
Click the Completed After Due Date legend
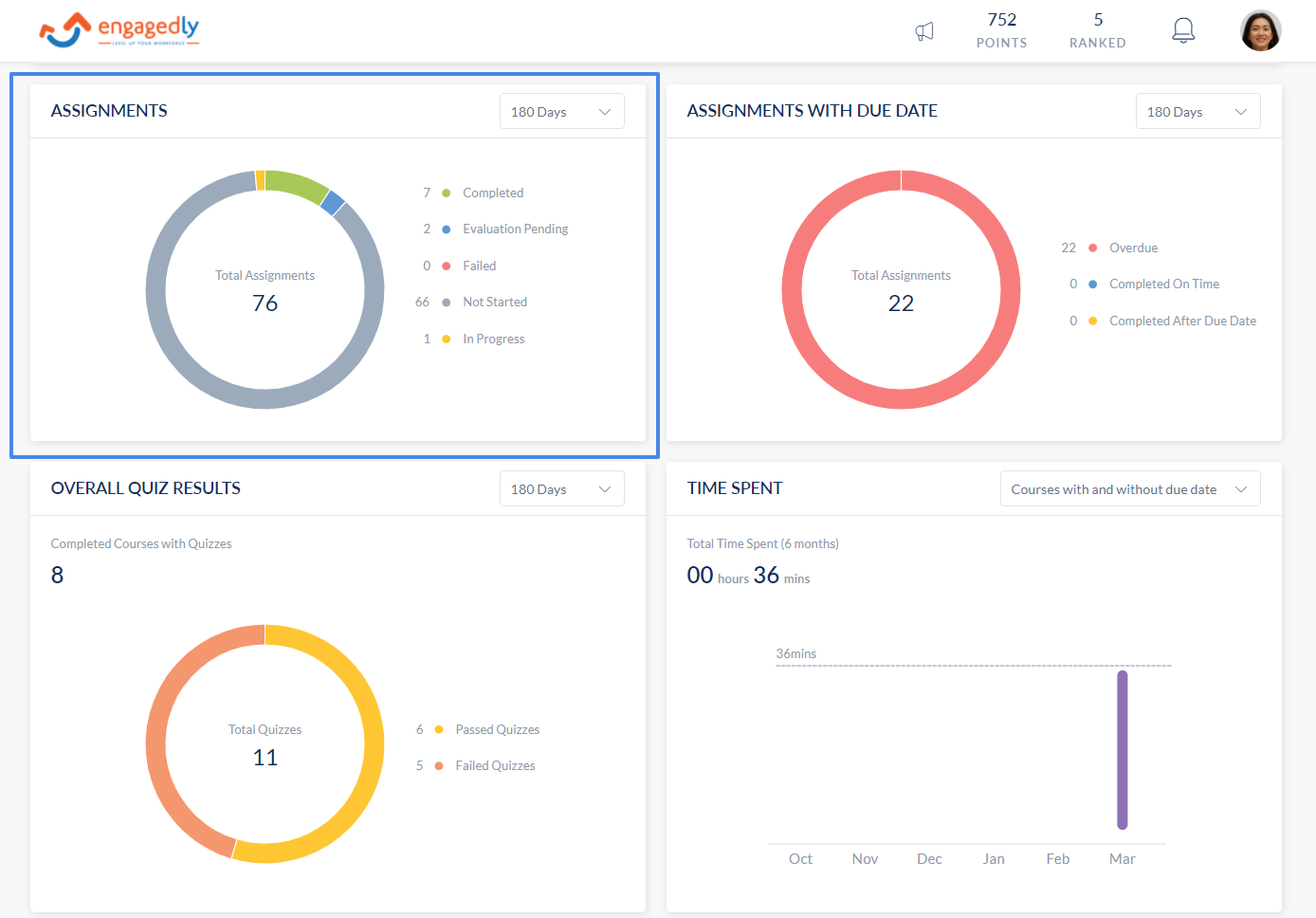point(1162,321)
